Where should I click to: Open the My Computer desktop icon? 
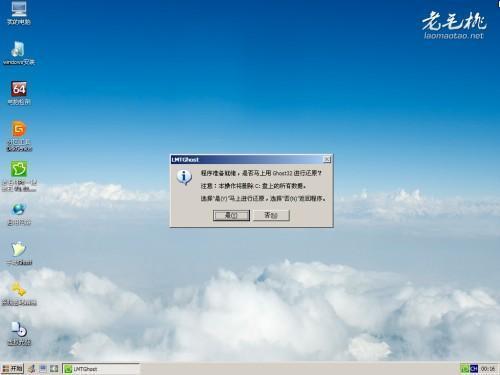[x=19, y=13]
